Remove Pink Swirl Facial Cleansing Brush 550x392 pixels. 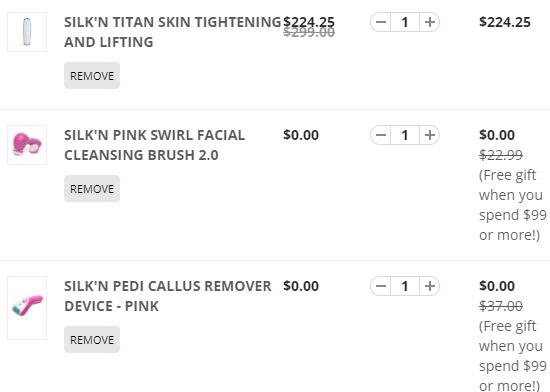click(92, 189)
